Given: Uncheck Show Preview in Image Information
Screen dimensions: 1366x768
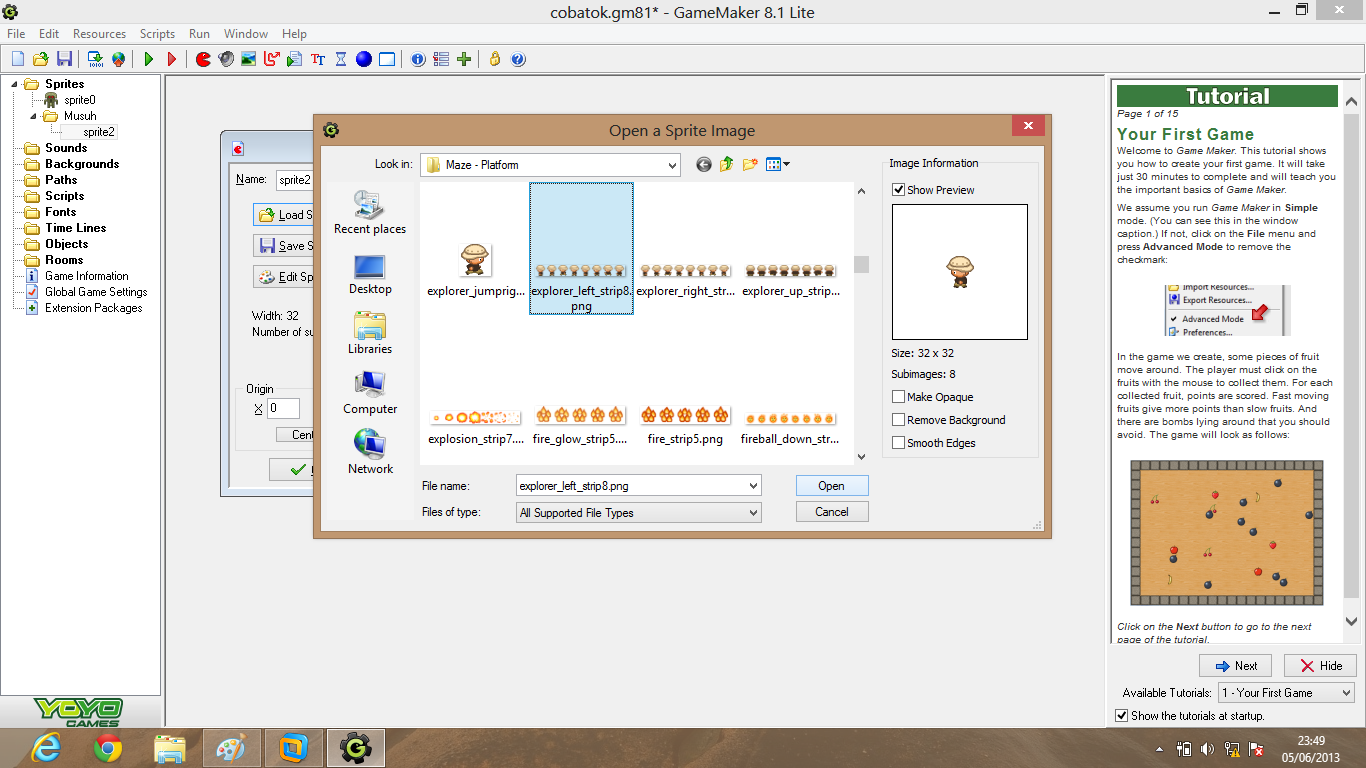Looking at the screenshot, I should click(x=897, y=189).
